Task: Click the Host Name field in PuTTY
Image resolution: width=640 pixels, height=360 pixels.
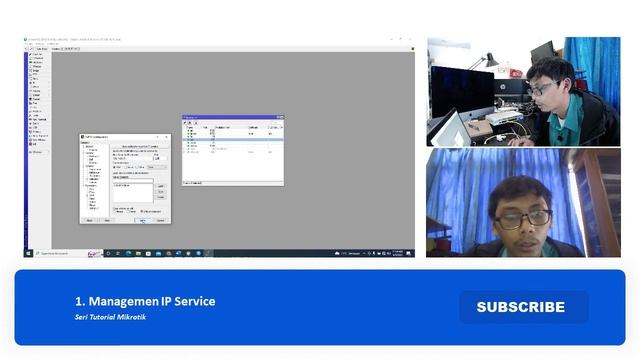Action: [133, 158]
